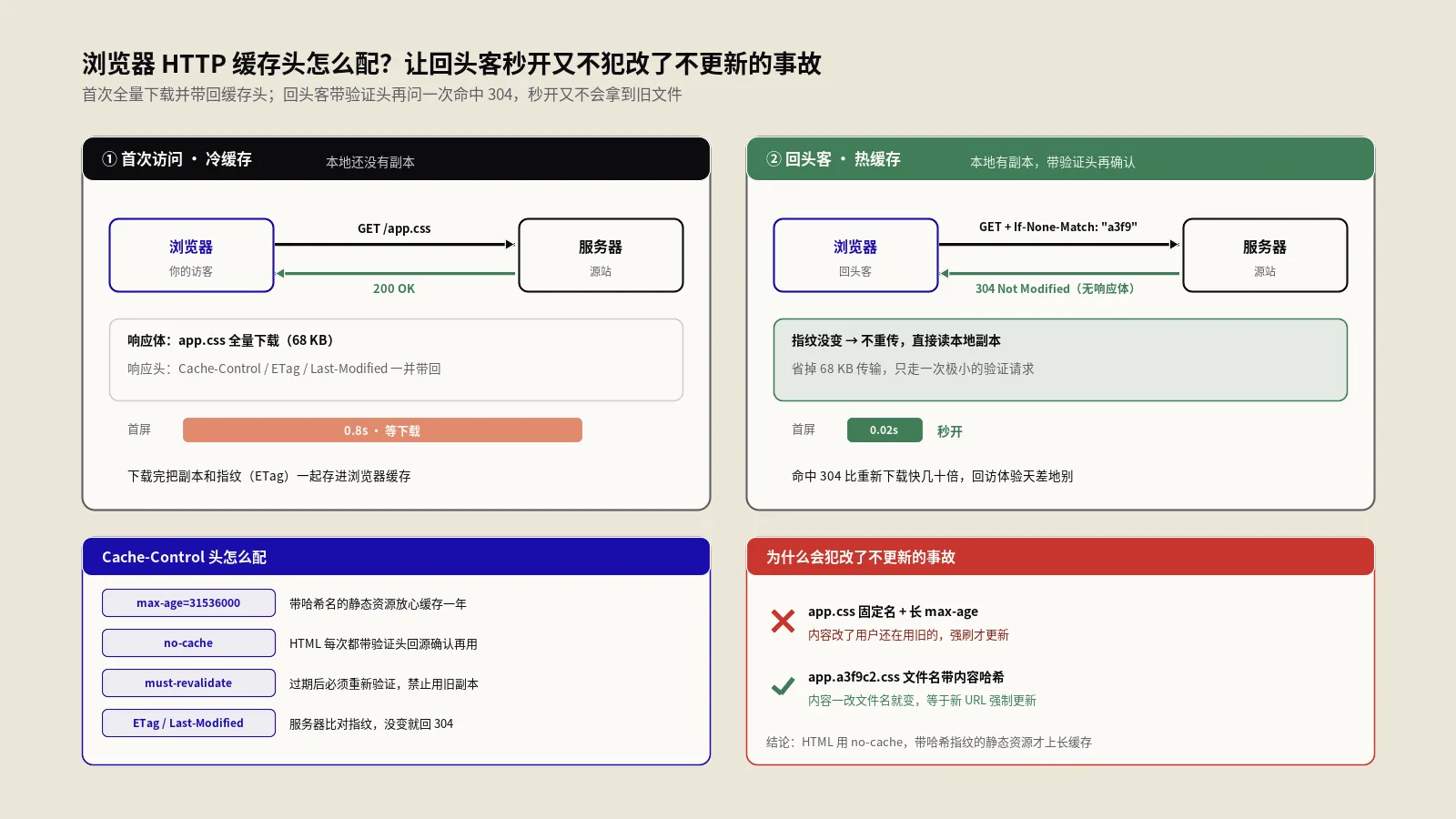Click the 为什么会犯改了不更新的事故 header

pyautogui.click(x=1060, y=557)
